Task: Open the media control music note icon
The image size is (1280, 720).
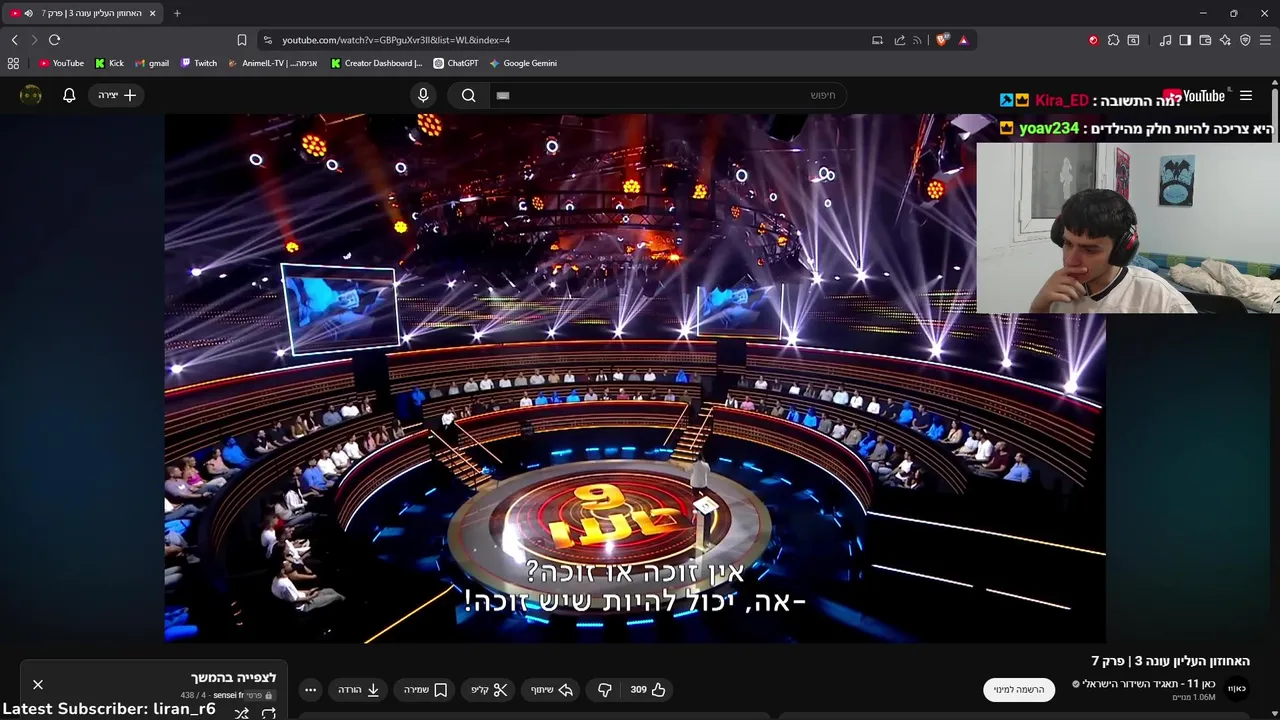Action: click(1165, 40)
